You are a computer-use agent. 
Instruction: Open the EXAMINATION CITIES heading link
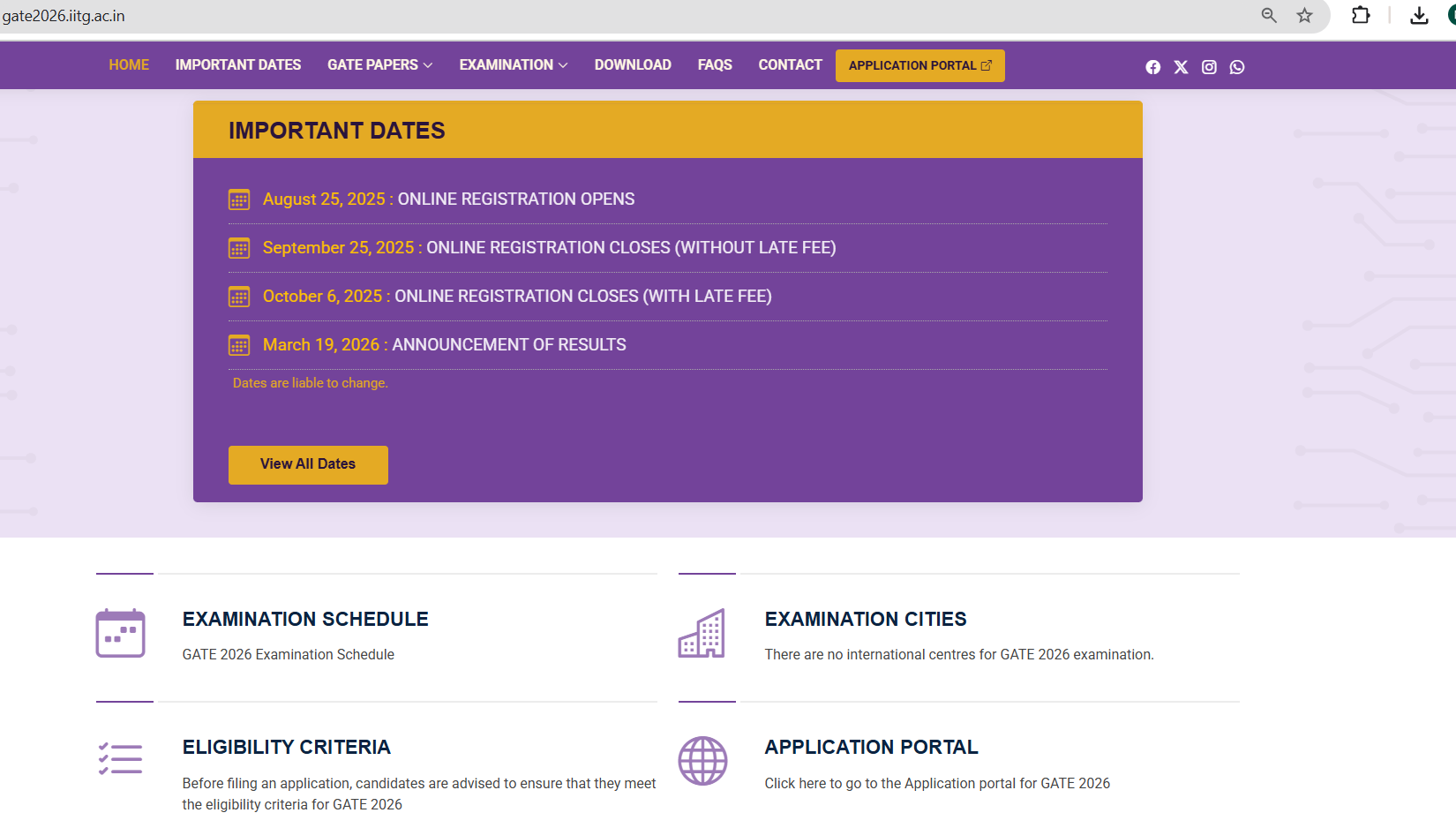pos(866,620)
